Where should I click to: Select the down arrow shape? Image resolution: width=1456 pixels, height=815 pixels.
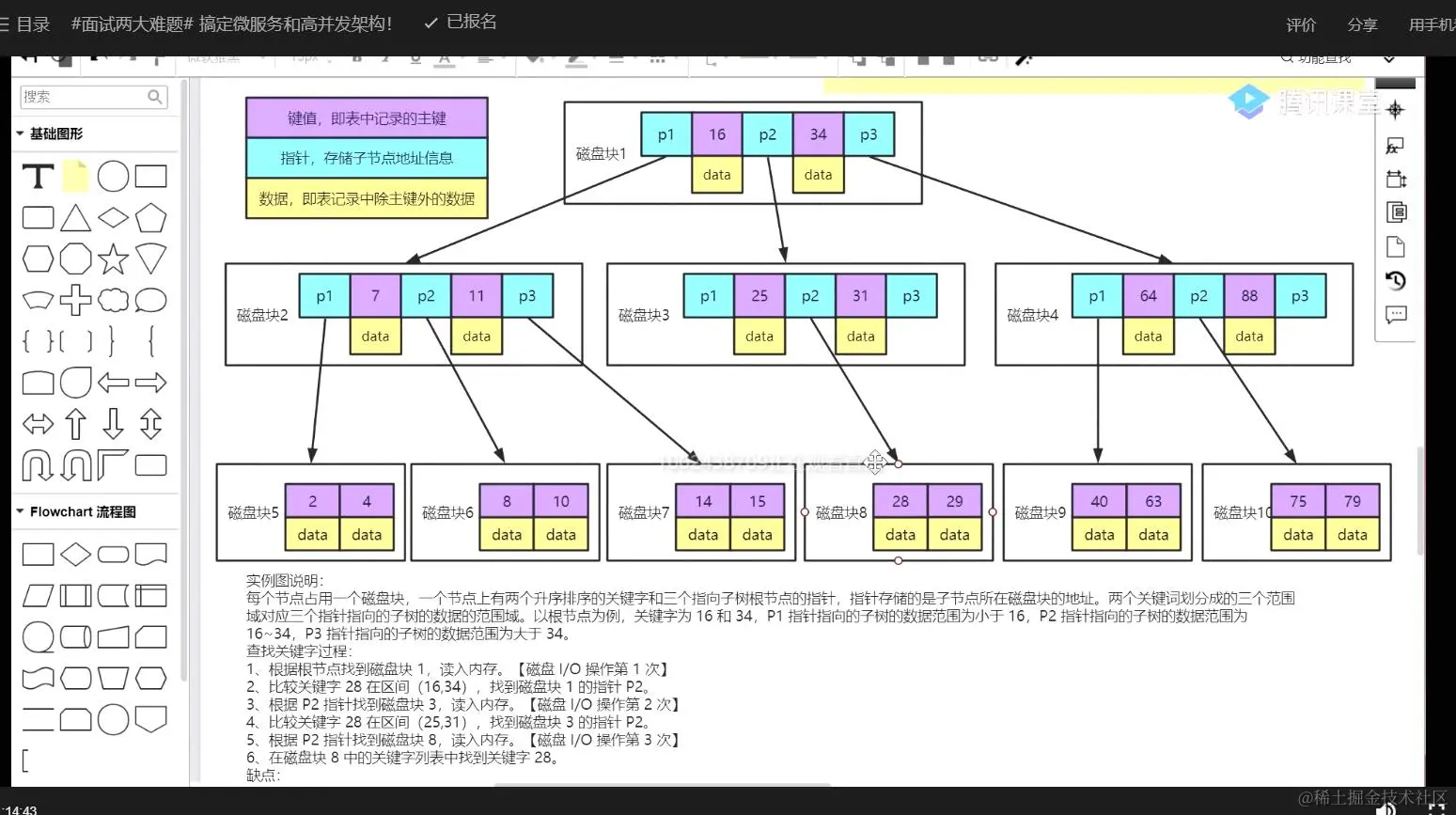113,424
